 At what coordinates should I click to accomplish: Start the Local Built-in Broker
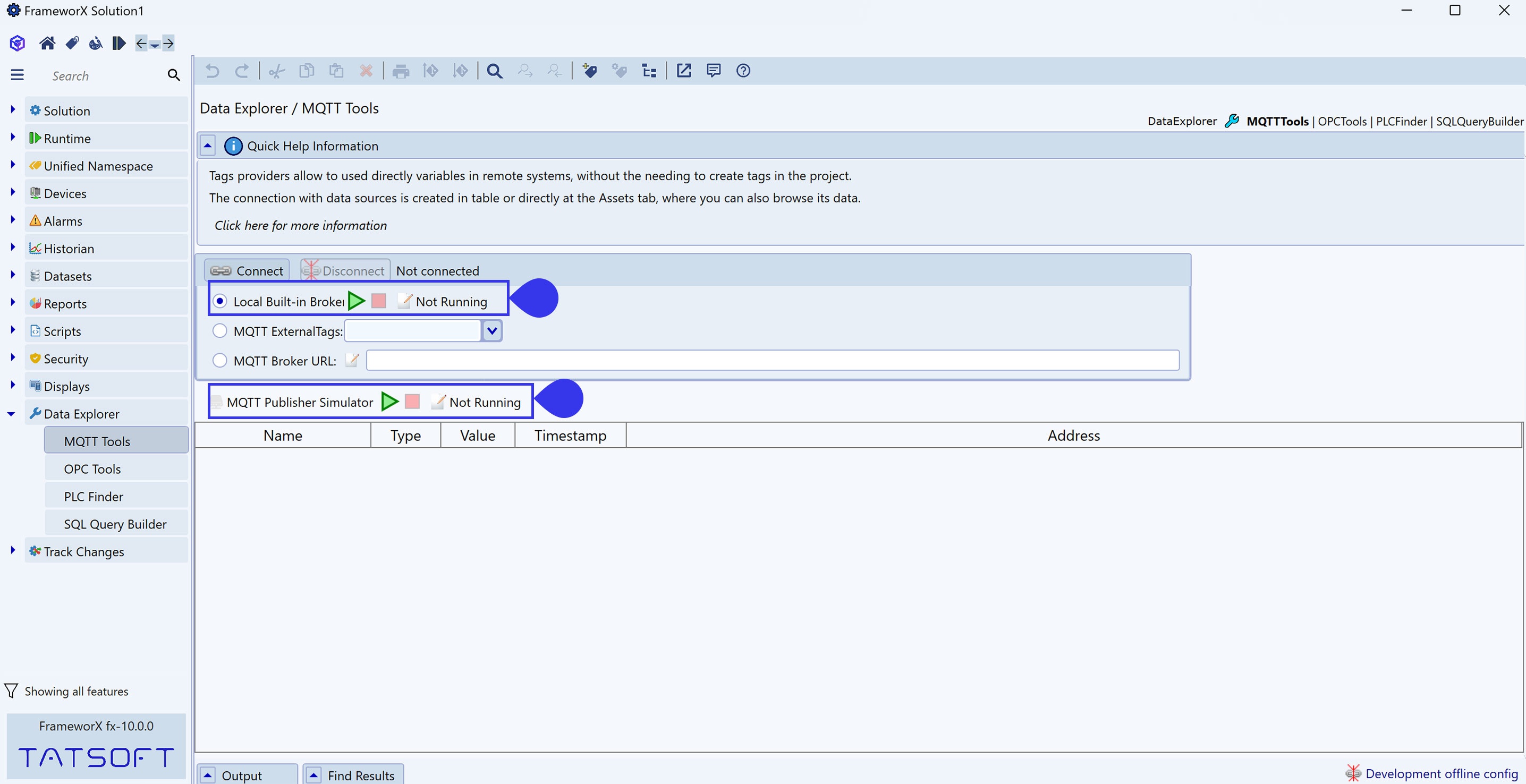pos(356,301)
